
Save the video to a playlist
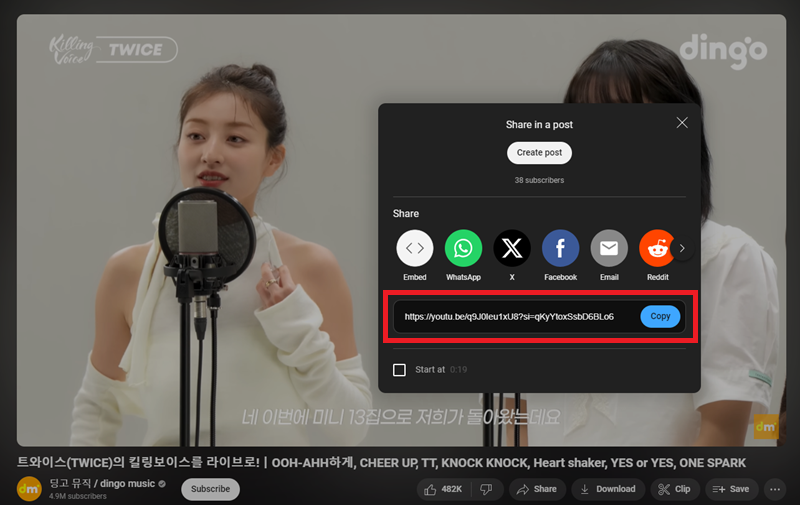[730, 489]
